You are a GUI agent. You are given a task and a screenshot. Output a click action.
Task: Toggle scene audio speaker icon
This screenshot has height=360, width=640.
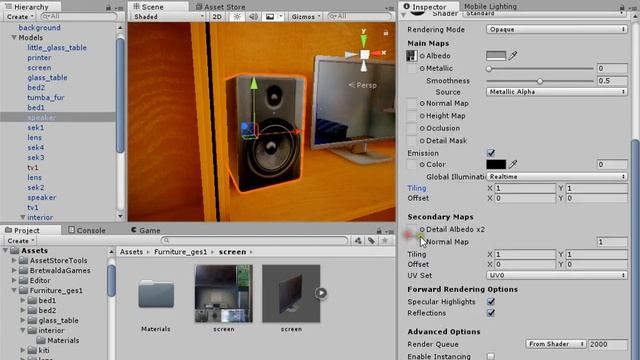point(253,16)
